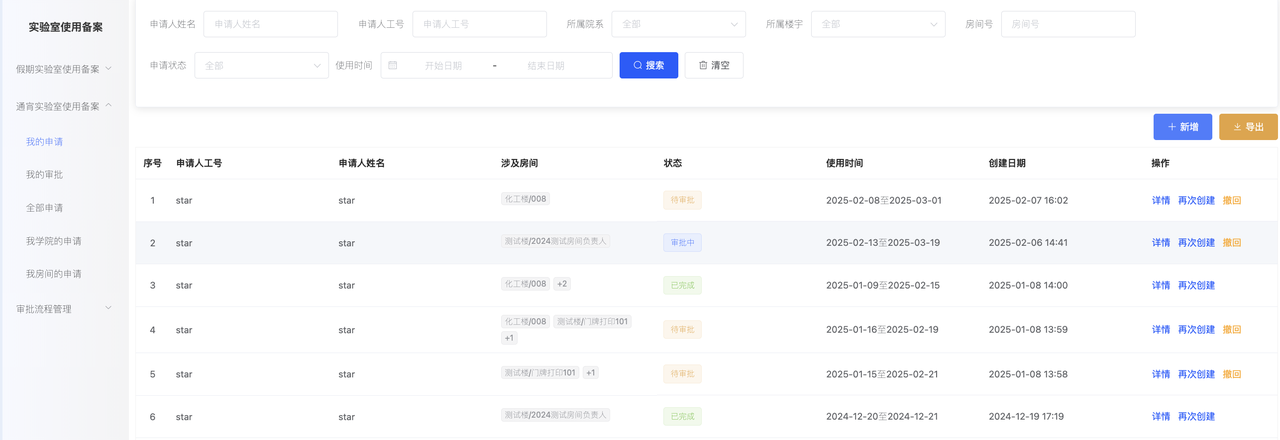Click the 已完成 status tag in row 3
Image resolution: width=1280 pixels, height=440 pixels.
[x=683, y=285]
